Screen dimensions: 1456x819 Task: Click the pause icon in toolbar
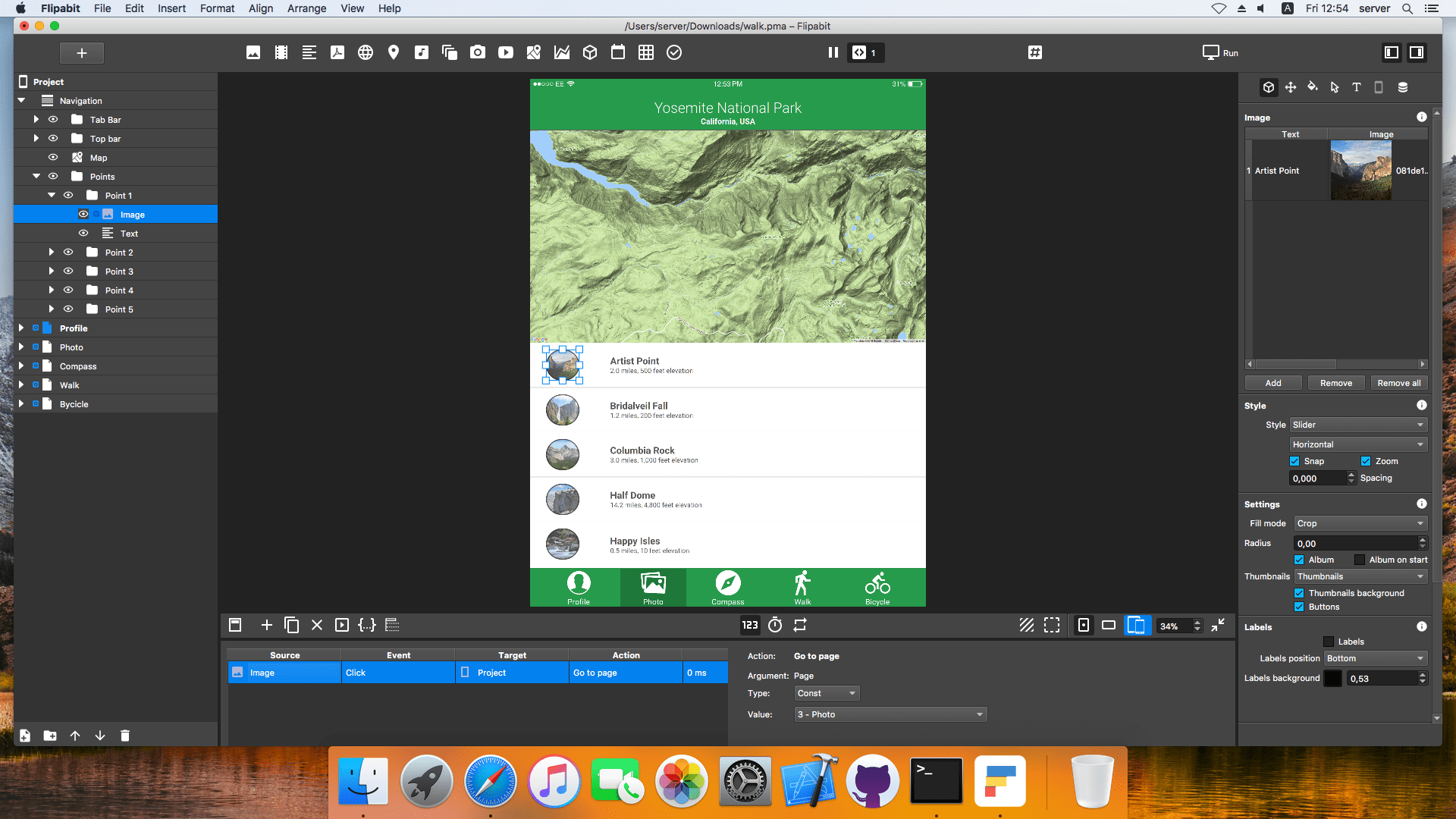[833, 52]
